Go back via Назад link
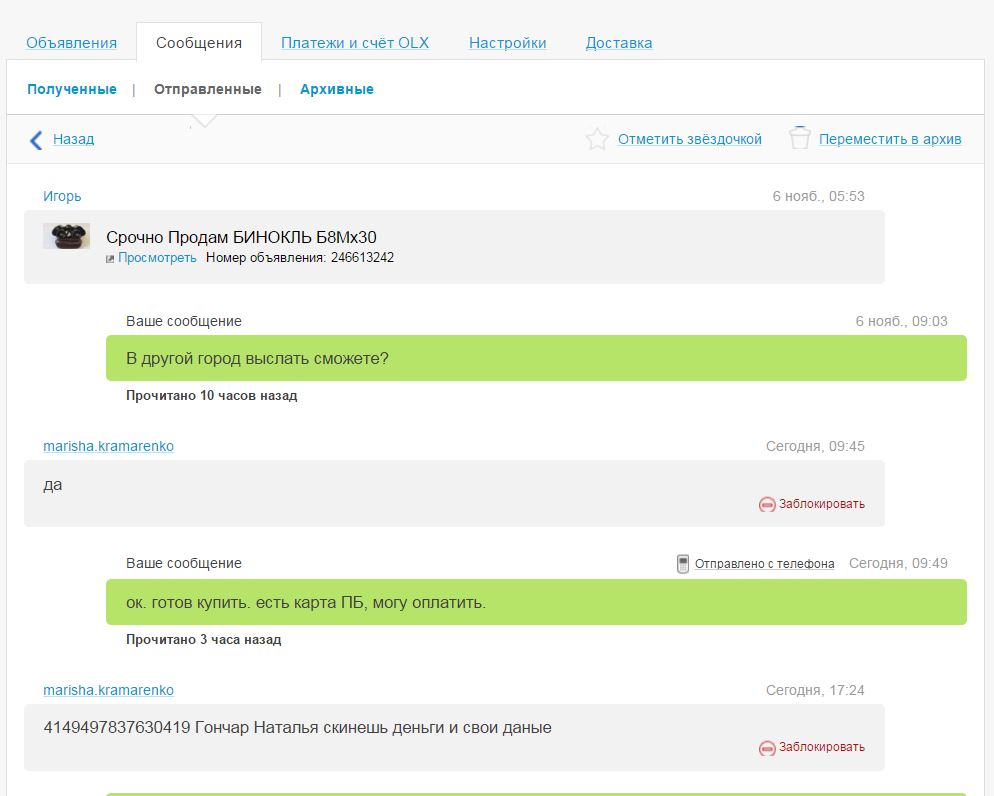This screenshot has height=796, width=994. 74,139
